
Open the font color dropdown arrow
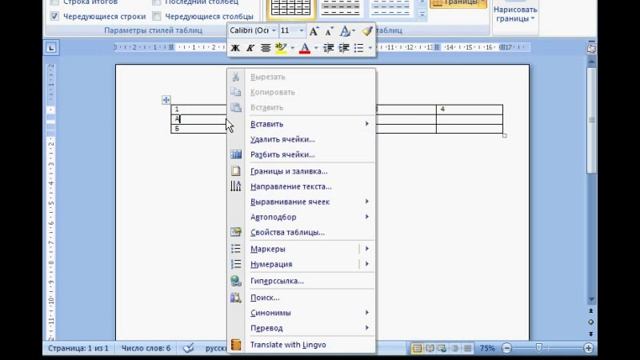(x=316, y=48)
